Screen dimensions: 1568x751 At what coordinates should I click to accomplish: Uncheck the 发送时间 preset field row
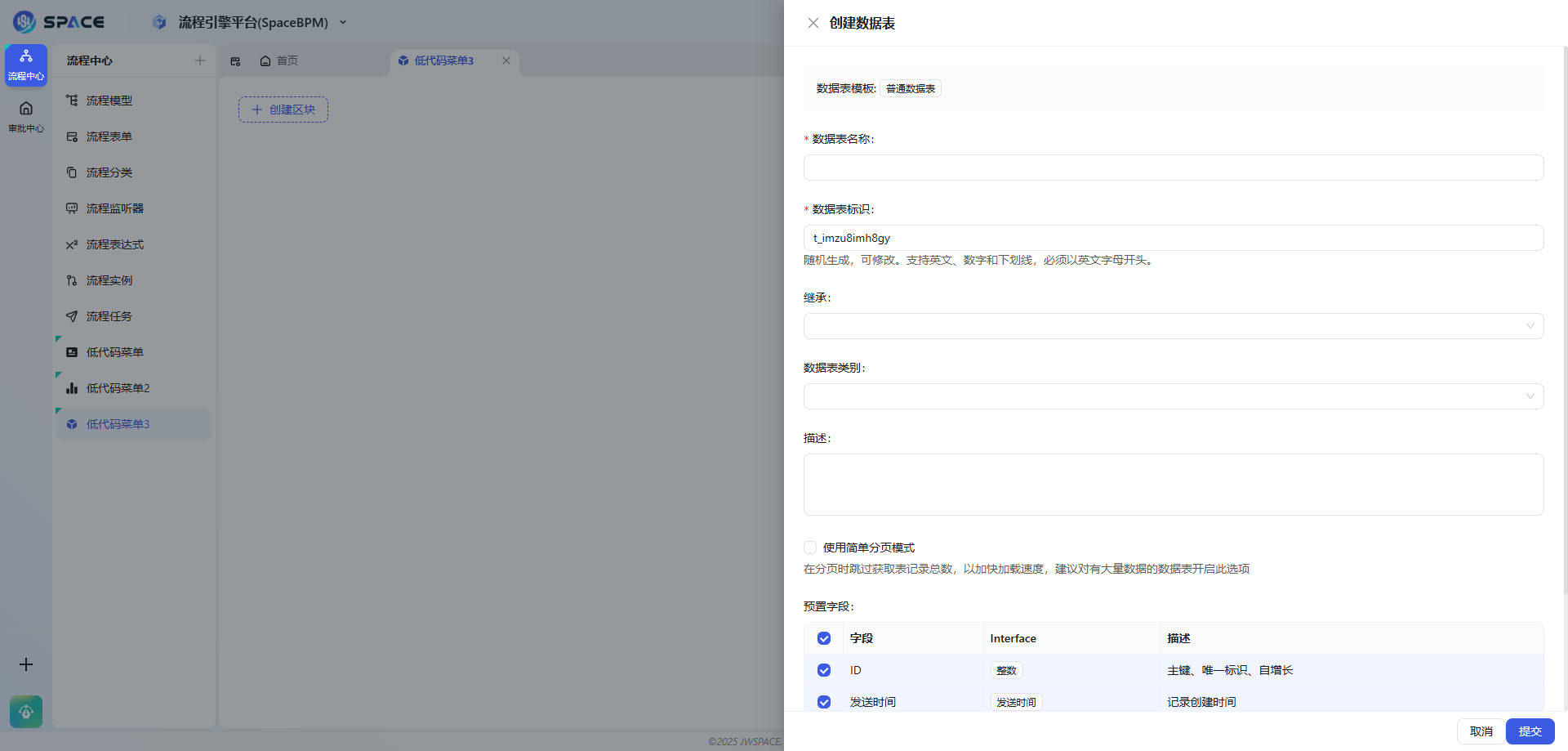823,702
